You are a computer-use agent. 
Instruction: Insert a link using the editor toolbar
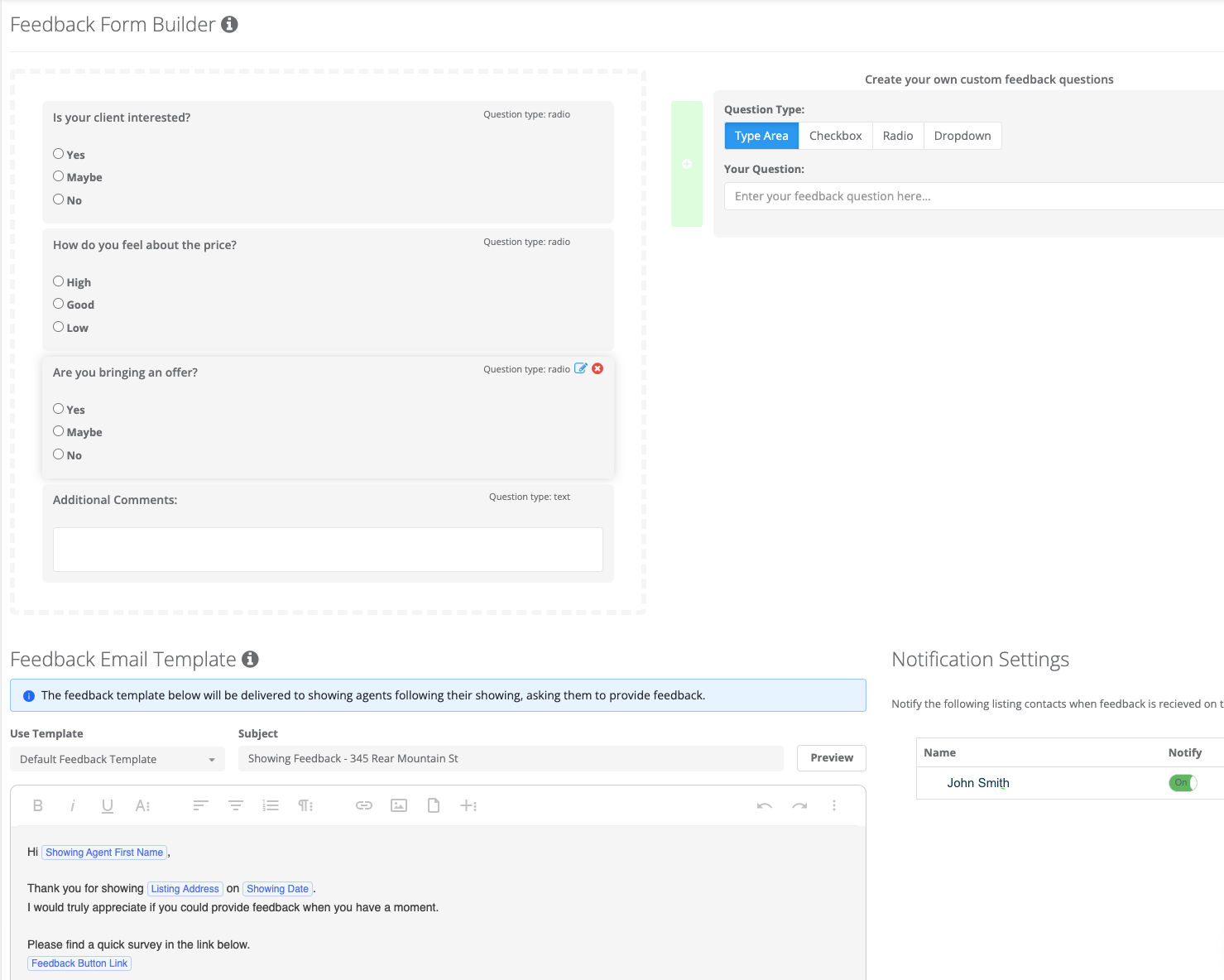pyautogui.click(x=364, y=805)
